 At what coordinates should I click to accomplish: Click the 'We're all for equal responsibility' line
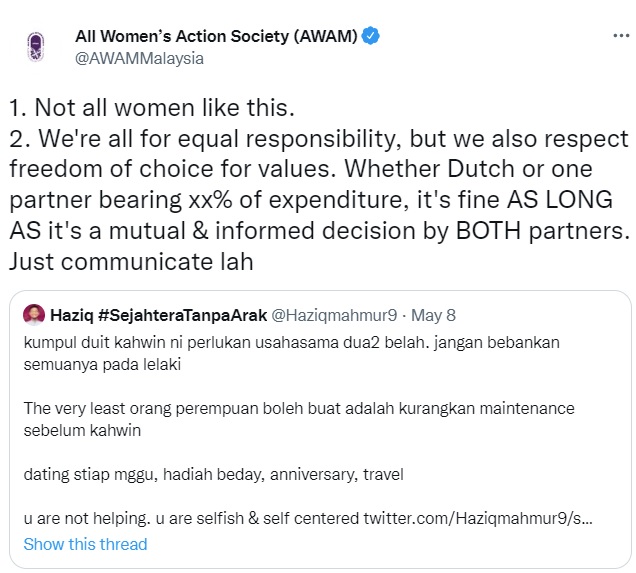318,139
